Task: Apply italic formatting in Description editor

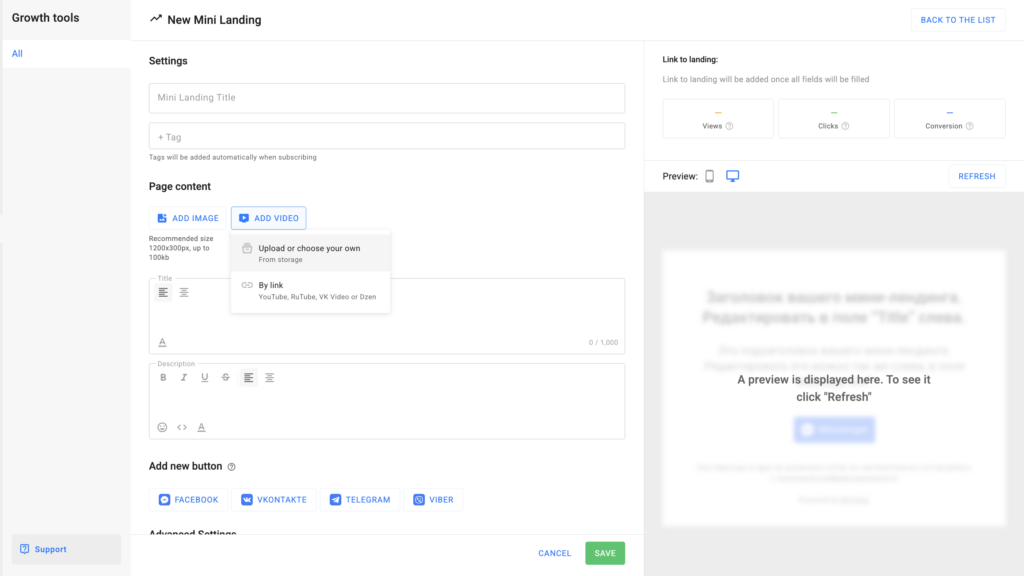Action: 184,377
